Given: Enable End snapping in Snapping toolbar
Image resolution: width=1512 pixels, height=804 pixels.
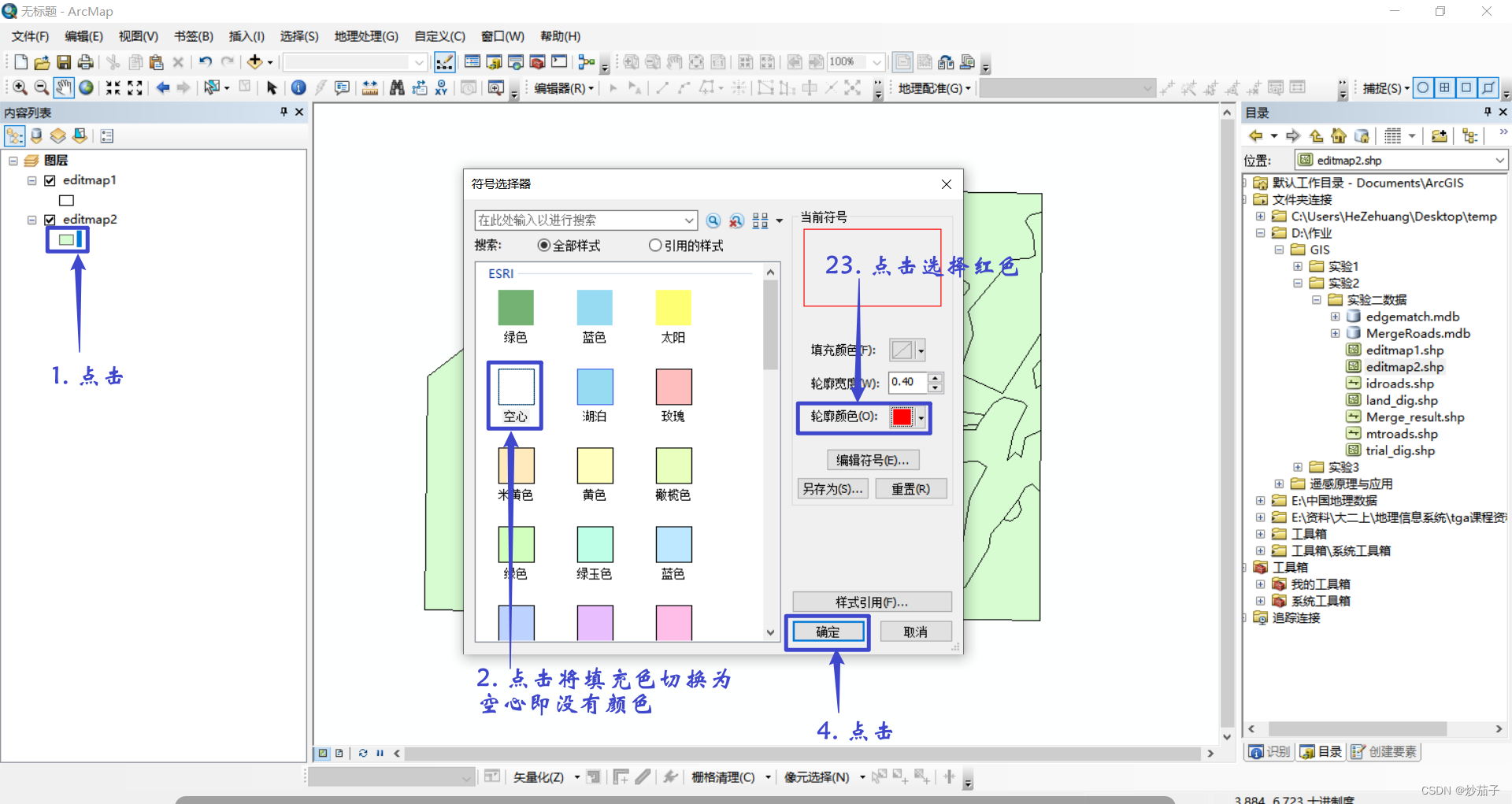Looking at the screenshot, I should [1444, 87].
